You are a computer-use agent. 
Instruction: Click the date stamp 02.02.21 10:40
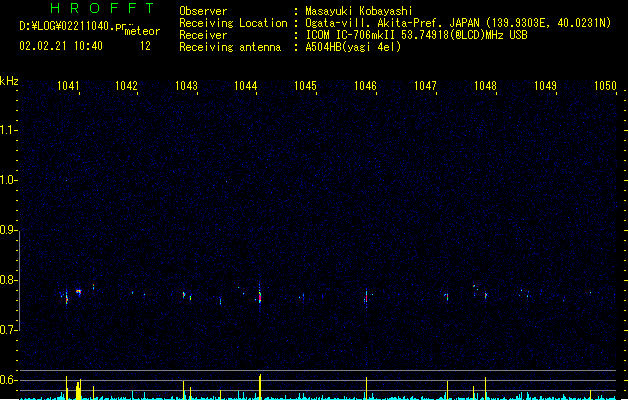click(61, 46)
